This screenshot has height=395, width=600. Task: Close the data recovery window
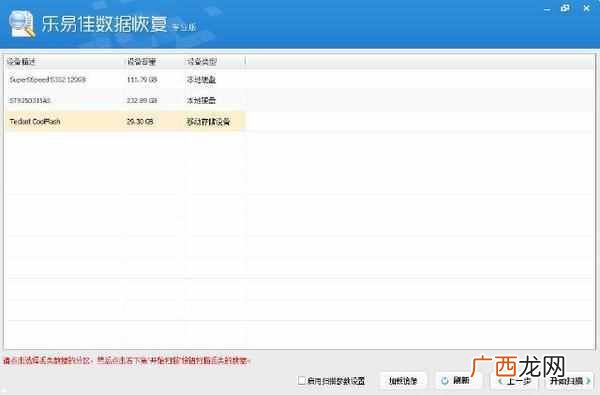tap(586, 8)
